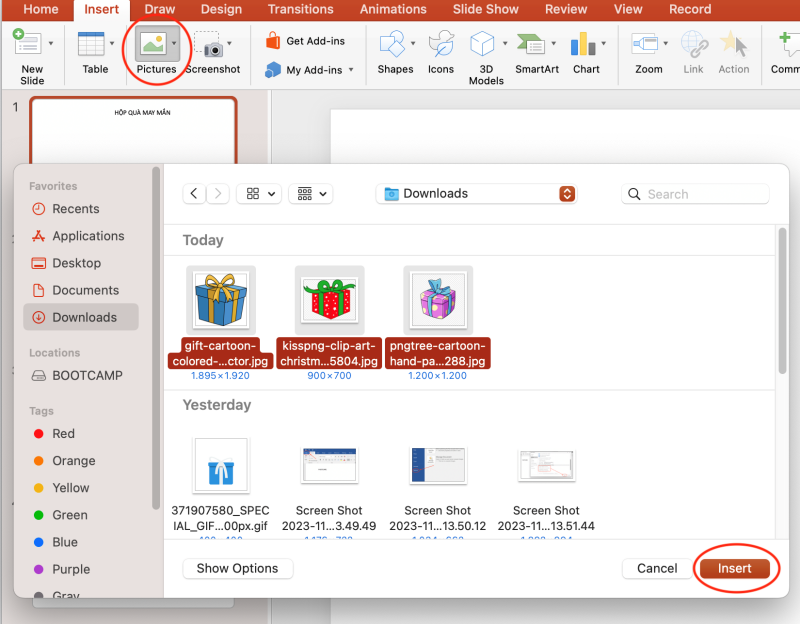Click the back navigation arrow in dialog
800x624 pixels.
click(194, 193)
